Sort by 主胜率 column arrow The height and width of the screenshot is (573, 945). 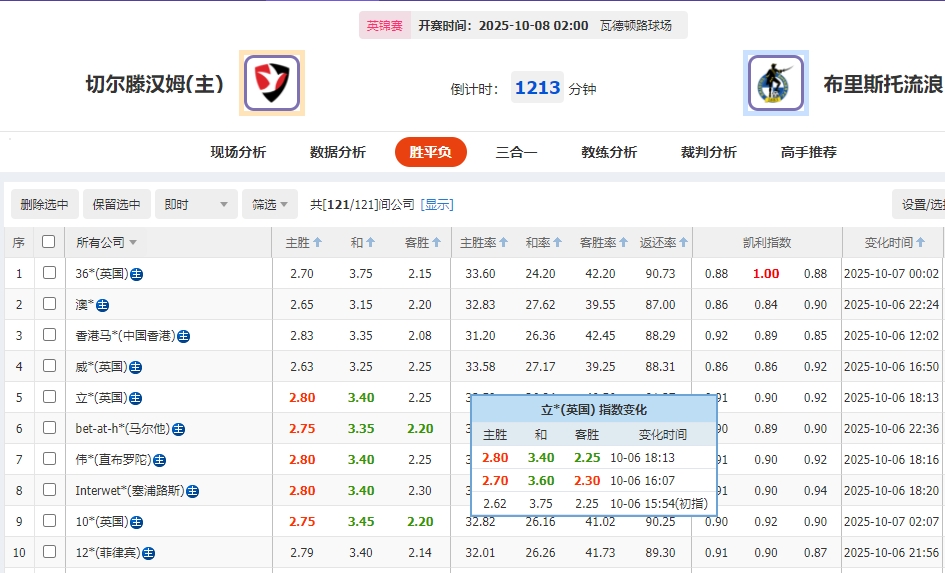(x=503, y=242)
